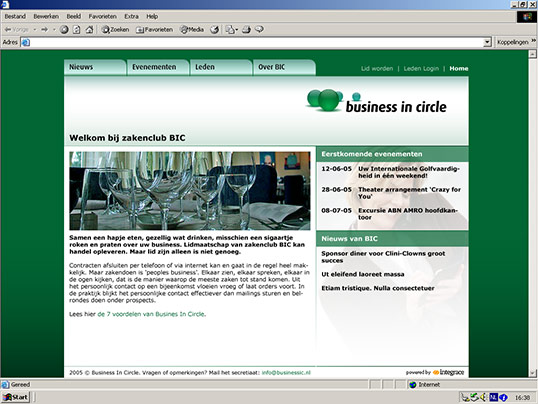The width and height of the screenshot is (538, 404).
Task: Click the Print icon
Action: point(246,30)
